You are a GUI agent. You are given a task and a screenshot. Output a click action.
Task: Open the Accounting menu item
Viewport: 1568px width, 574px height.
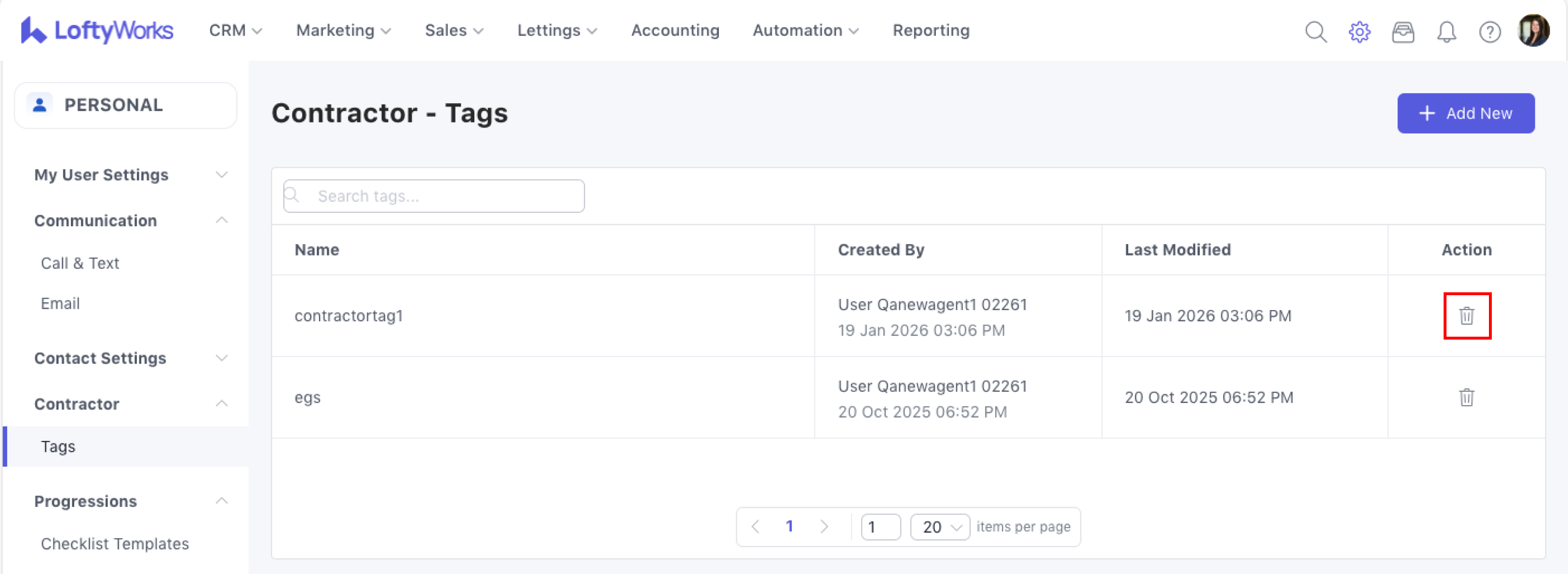(675, 30)
